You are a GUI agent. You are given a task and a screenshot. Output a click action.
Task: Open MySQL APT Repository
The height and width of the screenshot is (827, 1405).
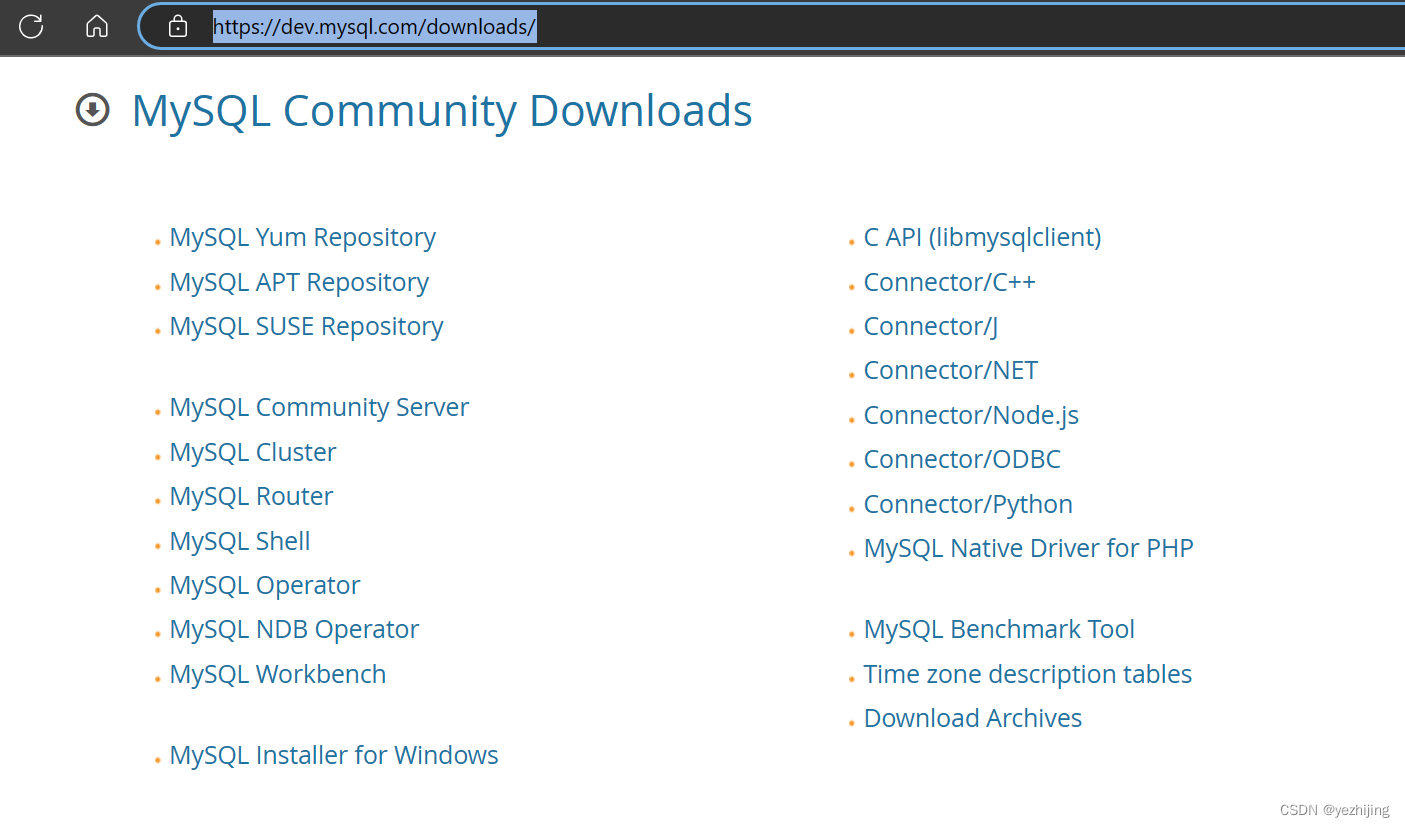[x=299, y=282]
